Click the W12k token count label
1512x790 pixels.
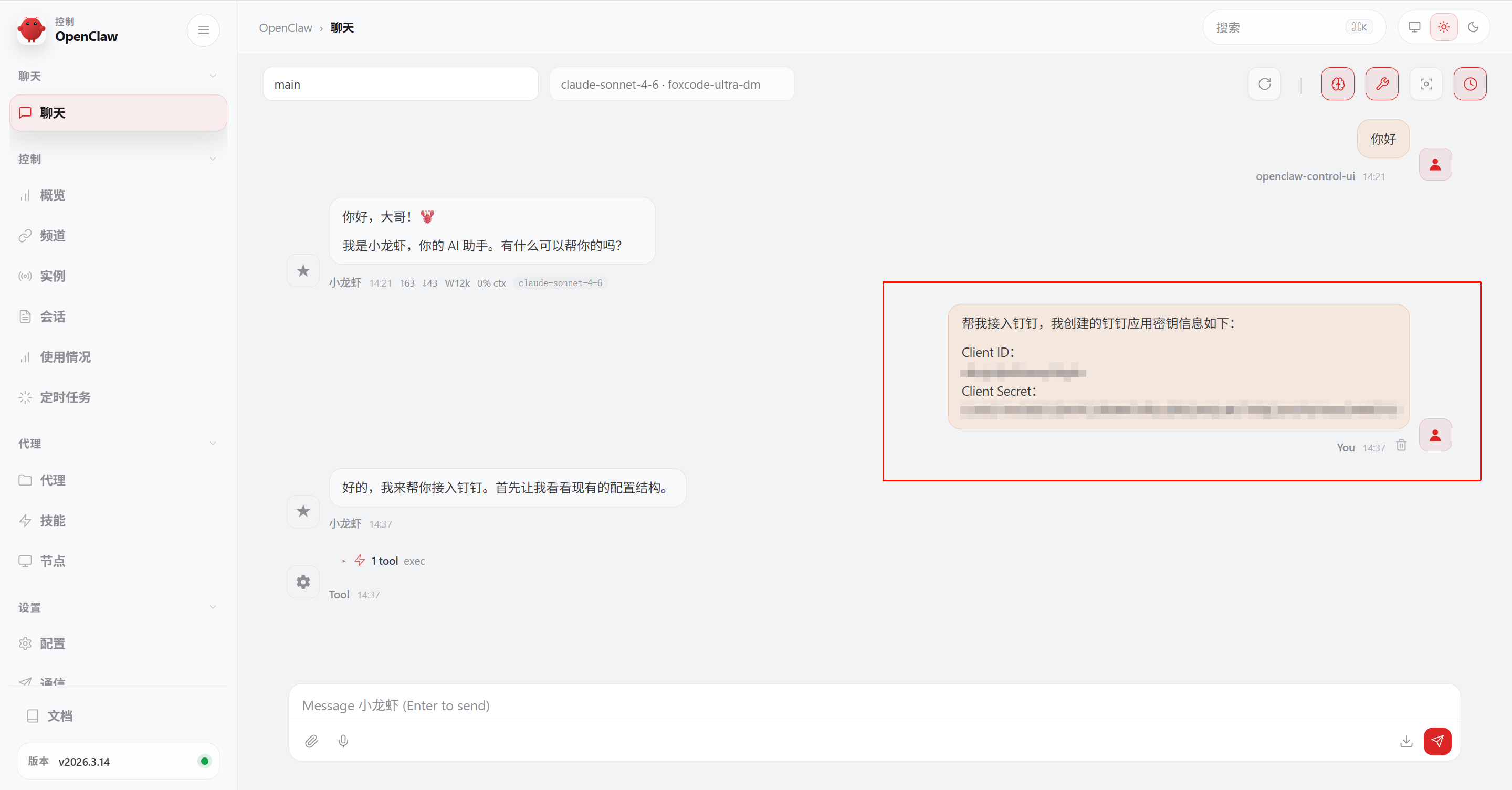pyautogui.click(x=457, y=283)
